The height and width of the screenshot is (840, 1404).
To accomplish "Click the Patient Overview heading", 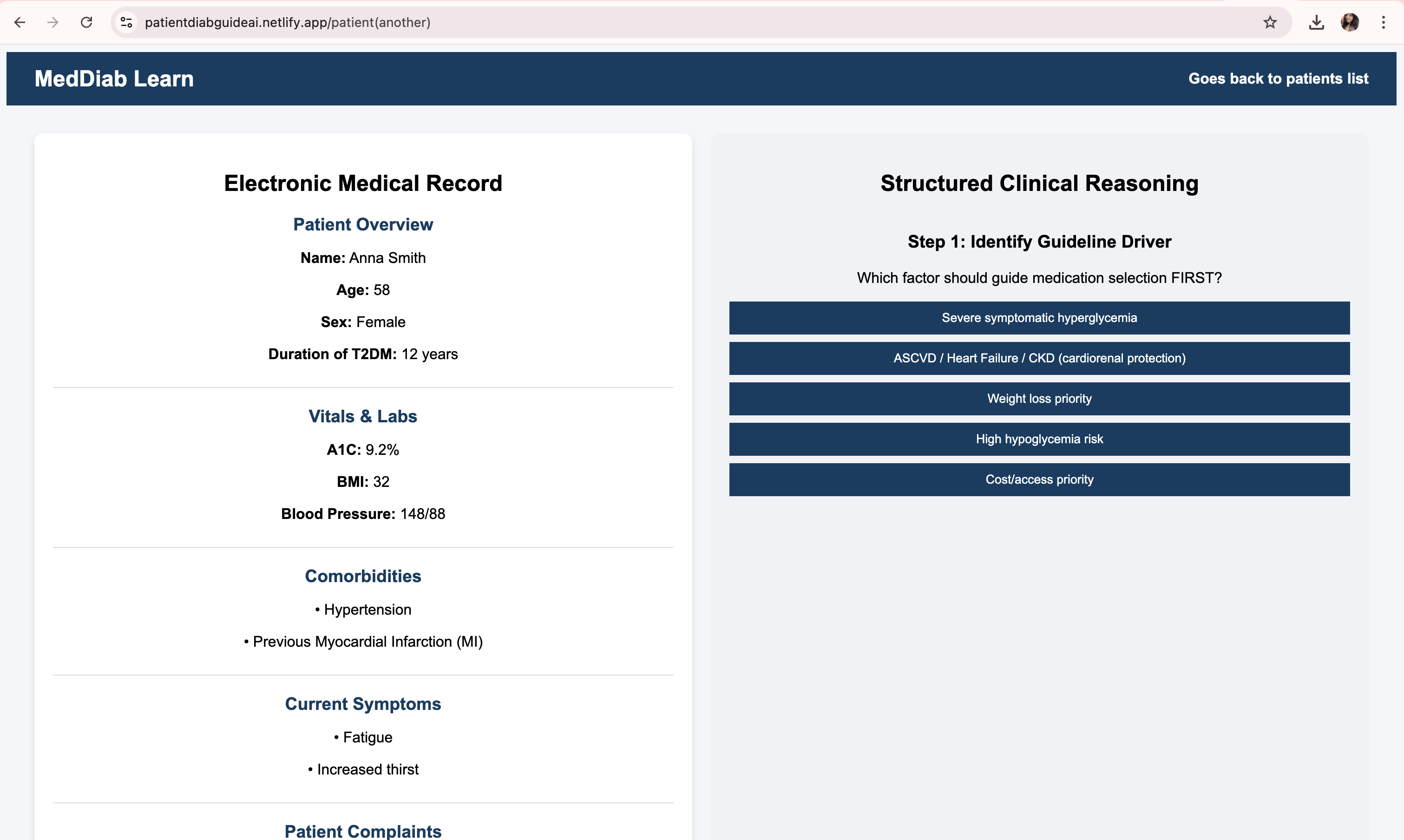I will [x=363, y=225].
